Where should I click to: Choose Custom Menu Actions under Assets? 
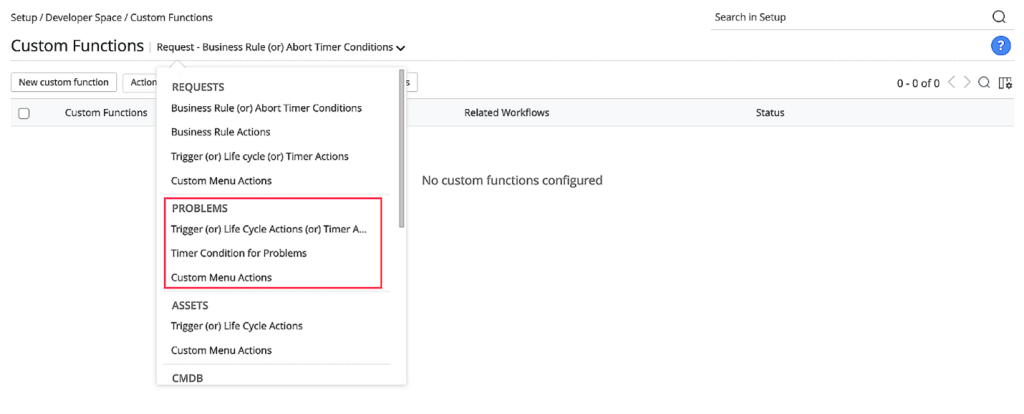(221, 351)
